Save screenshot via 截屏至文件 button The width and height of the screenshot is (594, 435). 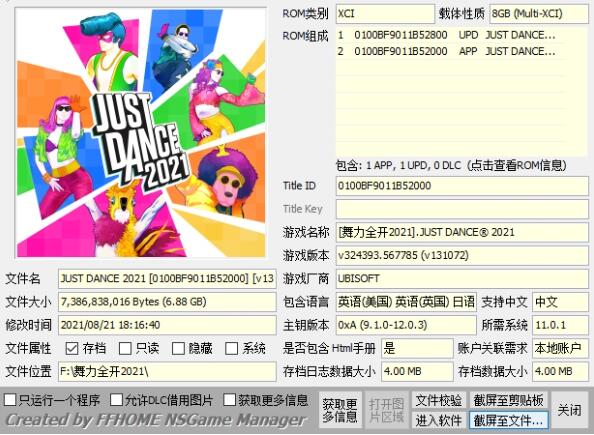click(x=508, y=420)
